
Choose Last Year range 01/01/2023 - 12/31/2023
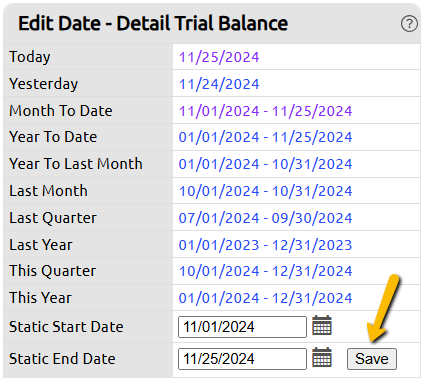click(x=265, y=245)
